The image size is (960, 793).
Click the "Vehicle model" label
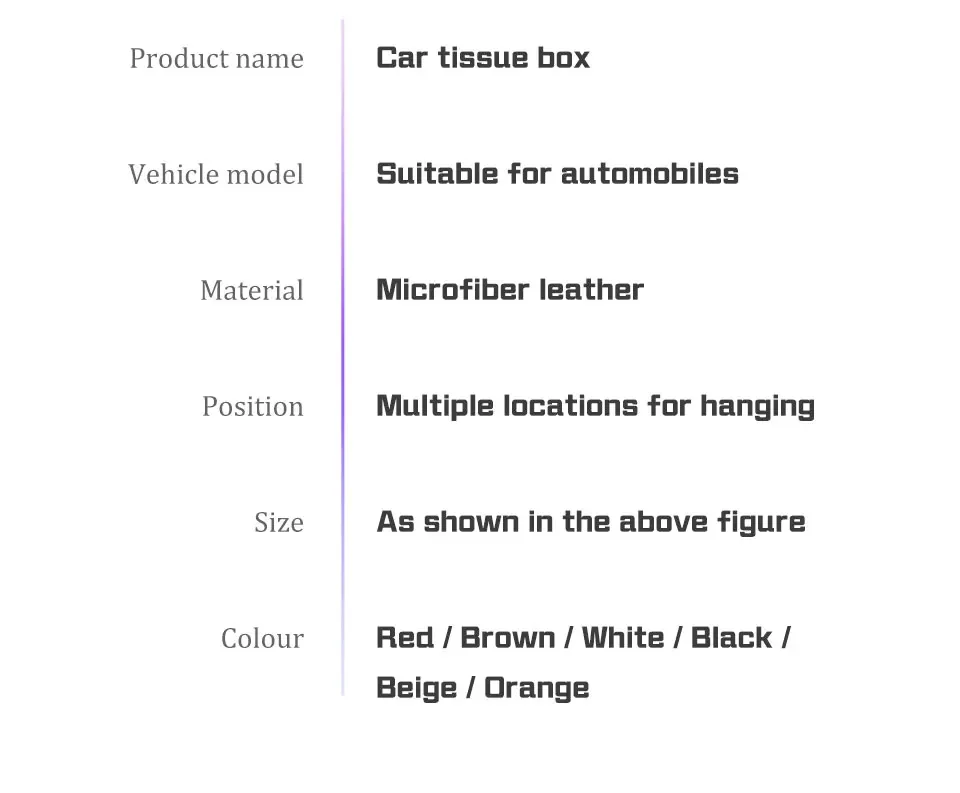tap(215, 175)
